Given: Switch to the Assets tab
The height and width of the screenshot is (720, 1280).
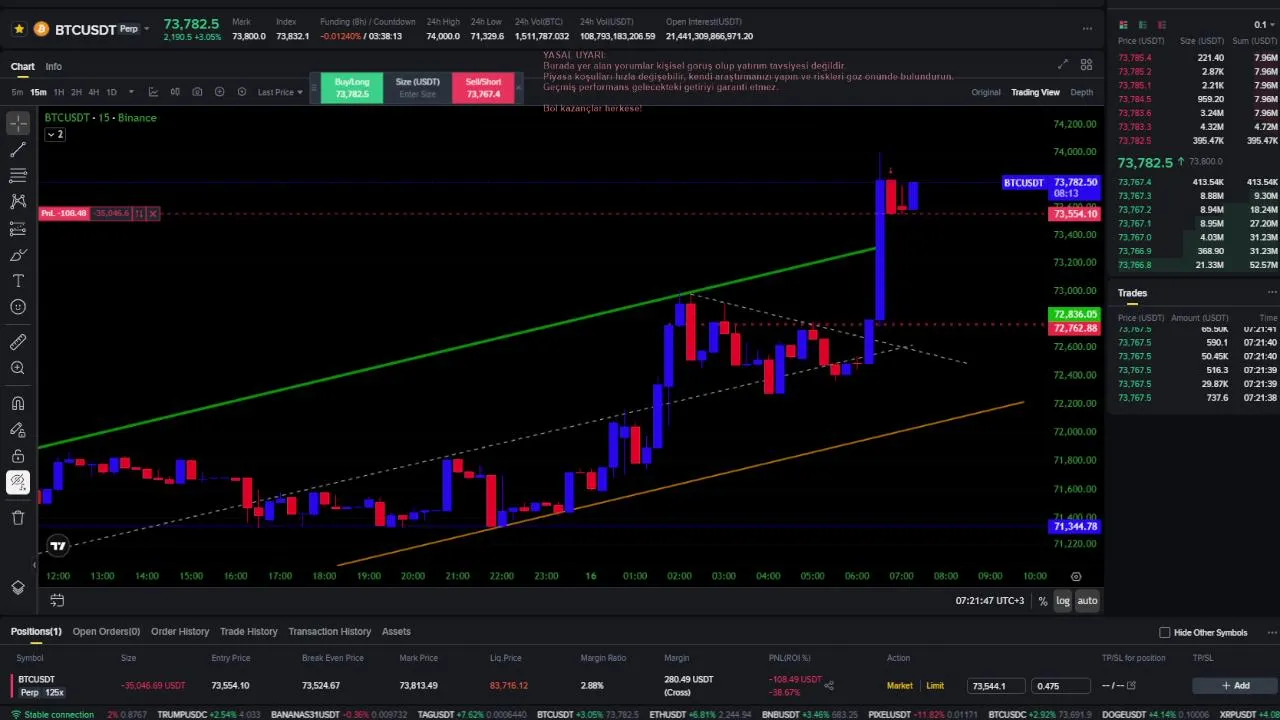Looking at the screenshot, I should [x=396, y=632].
